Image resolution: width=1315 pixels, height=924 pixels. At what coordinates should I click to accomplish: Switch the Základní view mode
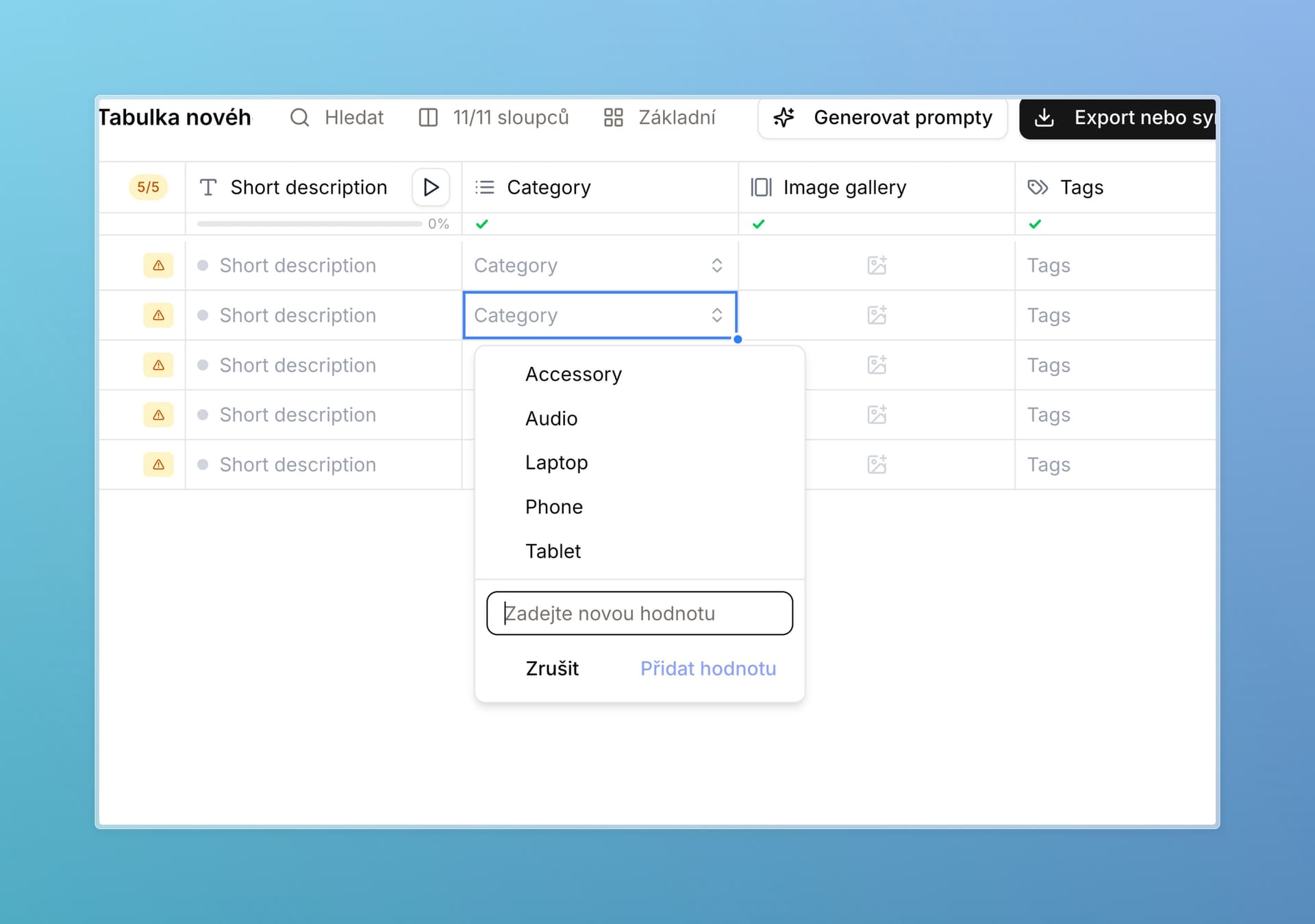click(x=660, y=118)
